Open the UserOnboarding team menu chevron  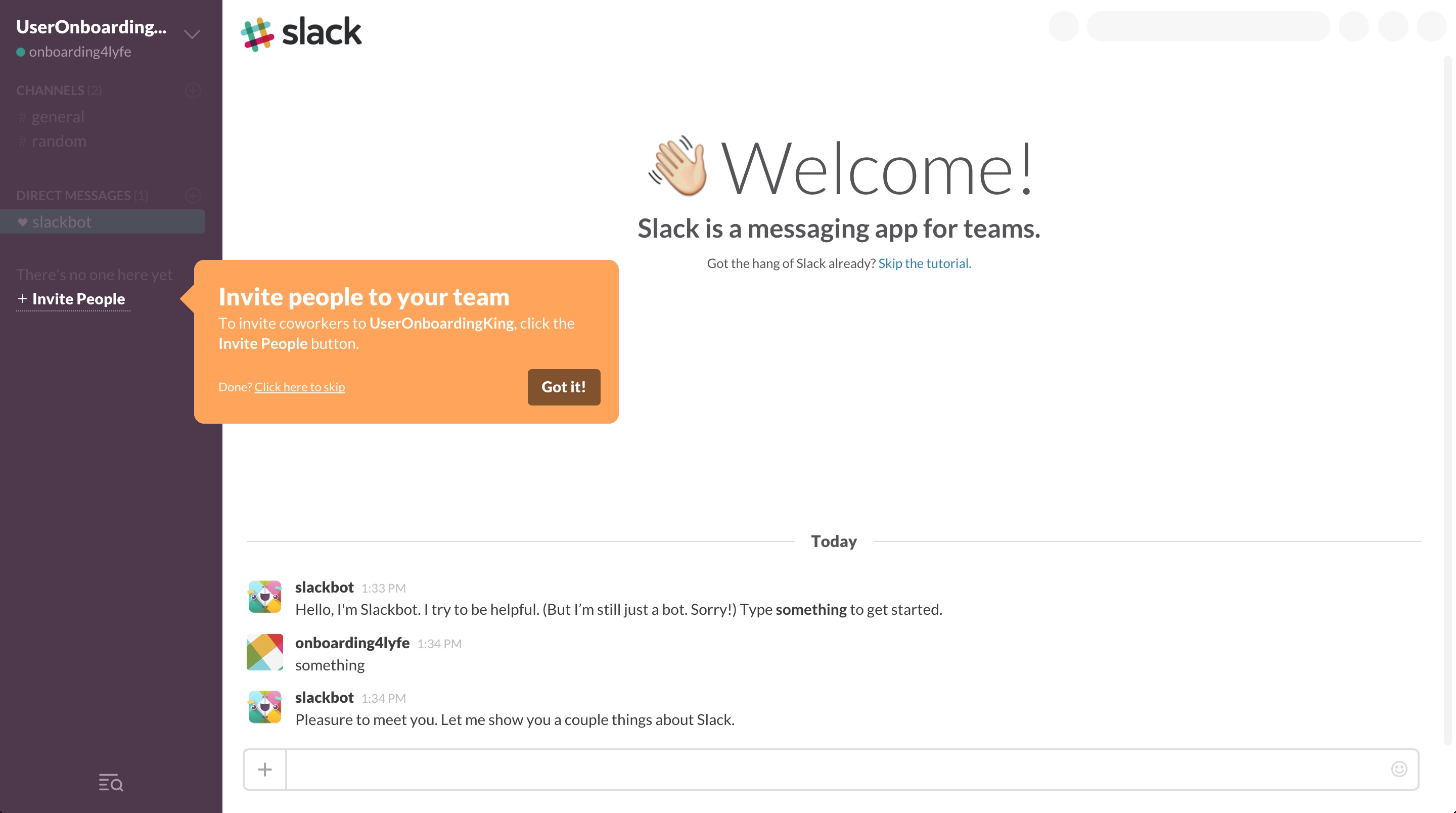point(192,34)
